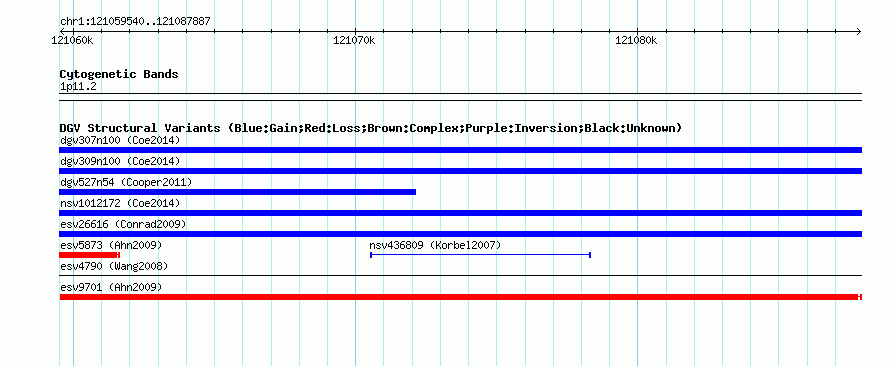
Task: Click the DGV Structural Variants track title
Action: tap(371, 128)
